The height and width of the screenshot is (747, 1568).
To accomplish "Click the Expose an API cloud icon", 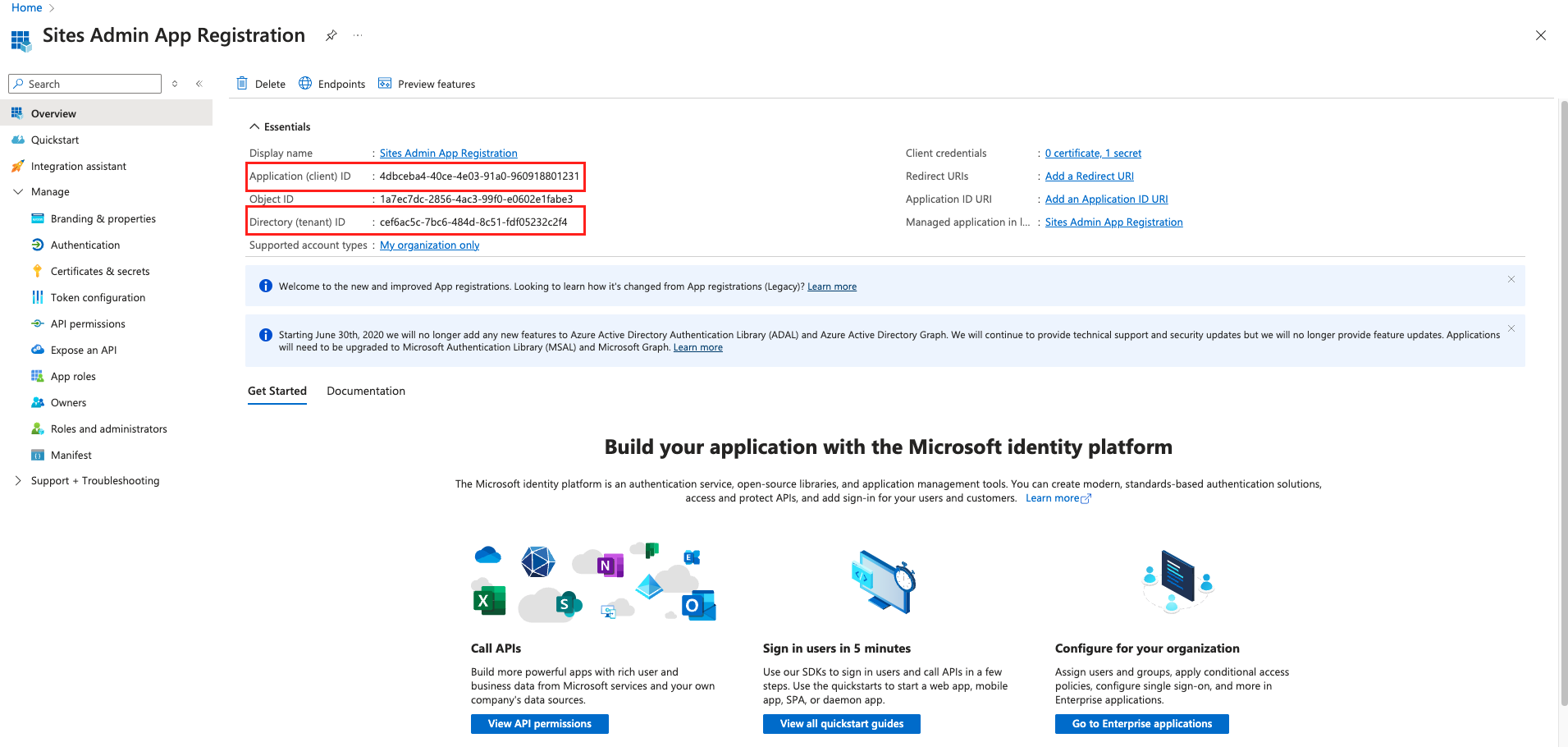I will coord(37,350).
